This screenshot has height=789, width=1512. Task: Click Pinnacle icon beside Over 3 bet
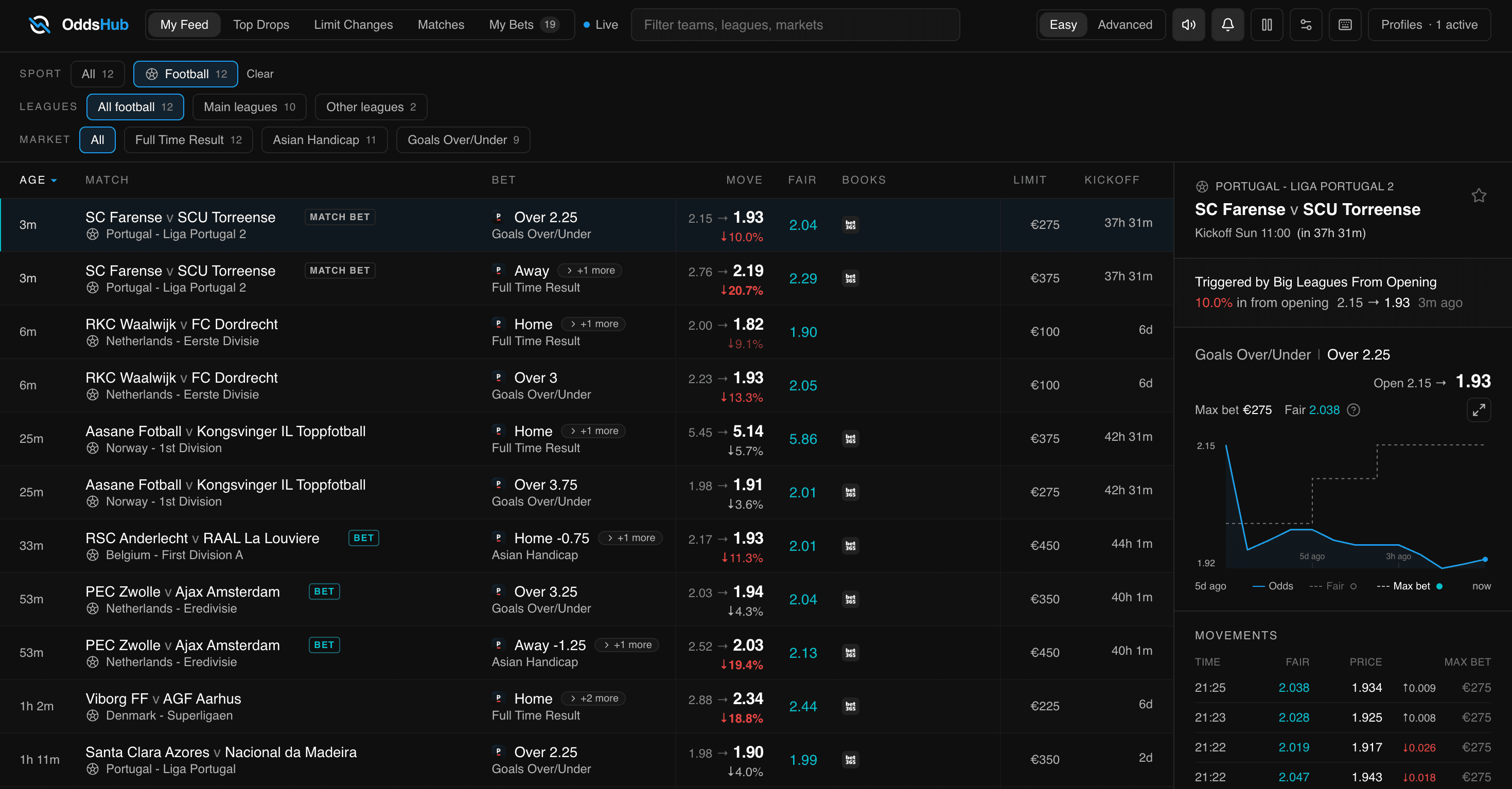click(498, 377)
